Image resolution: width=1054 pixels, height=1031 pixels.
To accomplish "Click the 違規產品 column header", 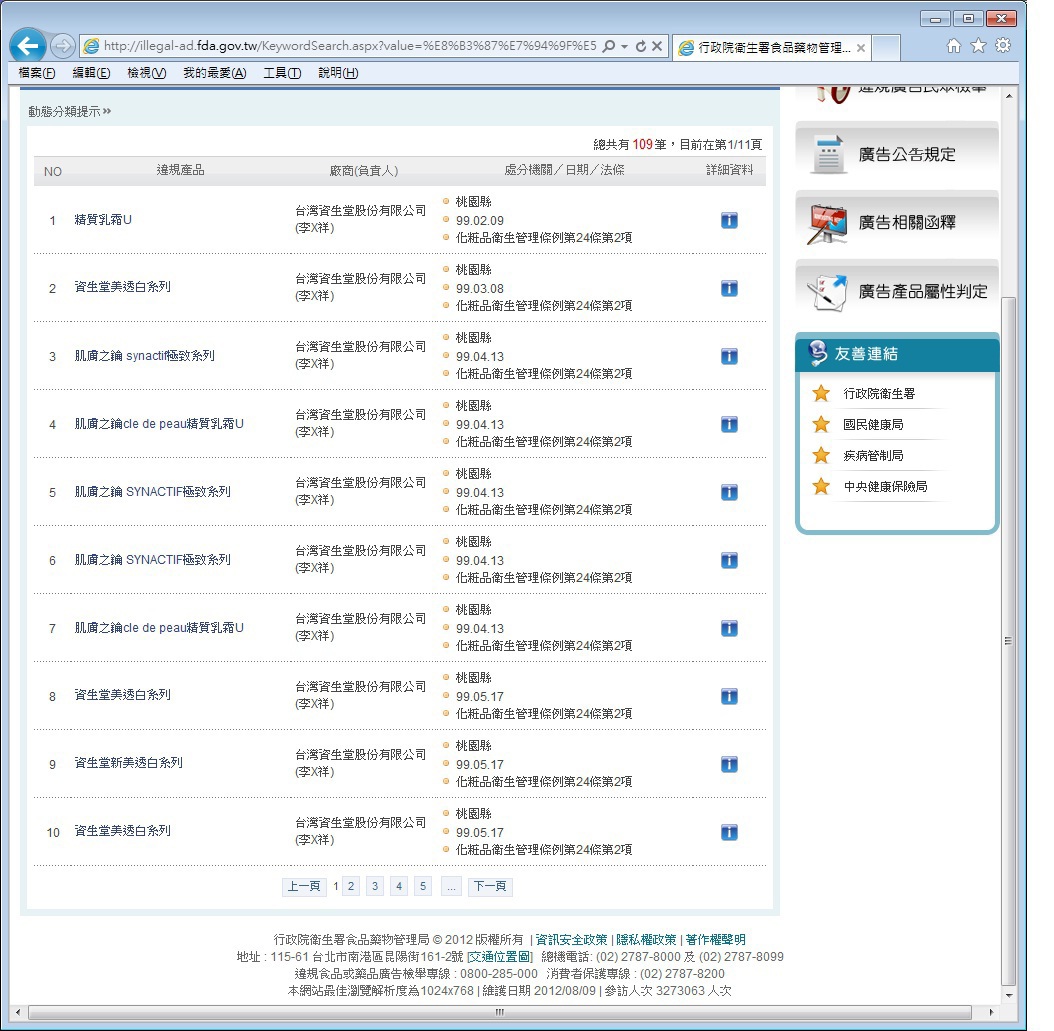I will click(x=180, y=170).
